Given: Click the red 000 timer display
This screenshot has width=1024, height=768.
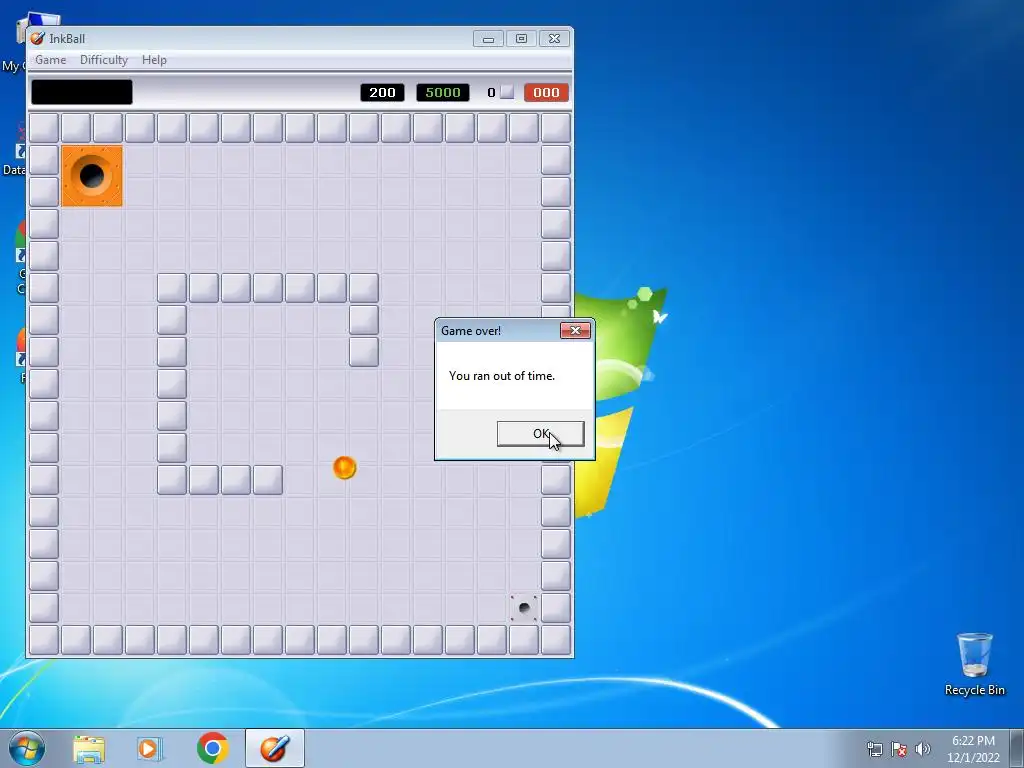Looking at the screenshot, I should 546,93.
